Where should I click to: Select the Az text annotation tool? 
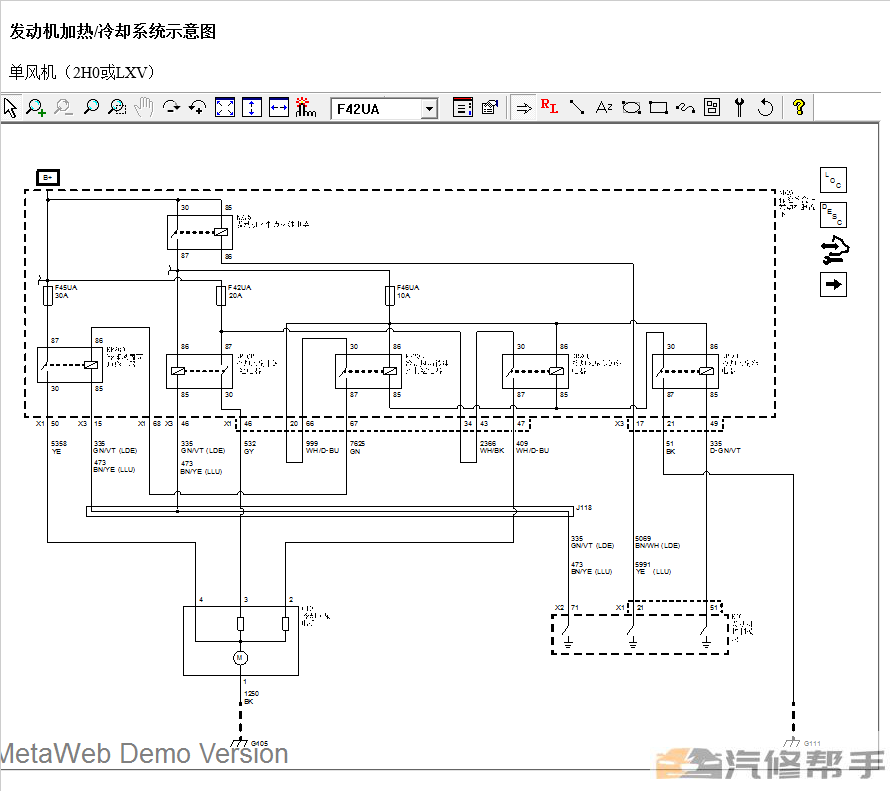click(603, 107)
